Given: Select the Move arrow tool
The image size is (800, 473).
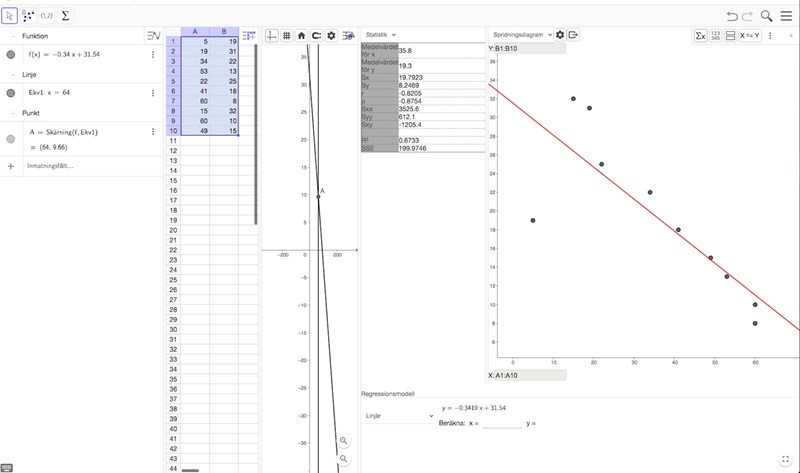Looking at the screenshot, I should click(x=10, y=16).
